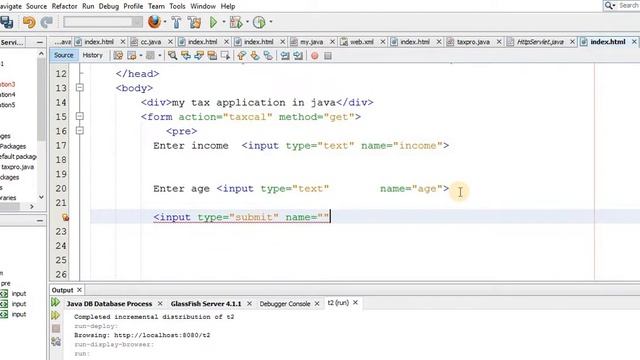Open the project configuration combo box
640x360 pixels.
pos(103,22)
